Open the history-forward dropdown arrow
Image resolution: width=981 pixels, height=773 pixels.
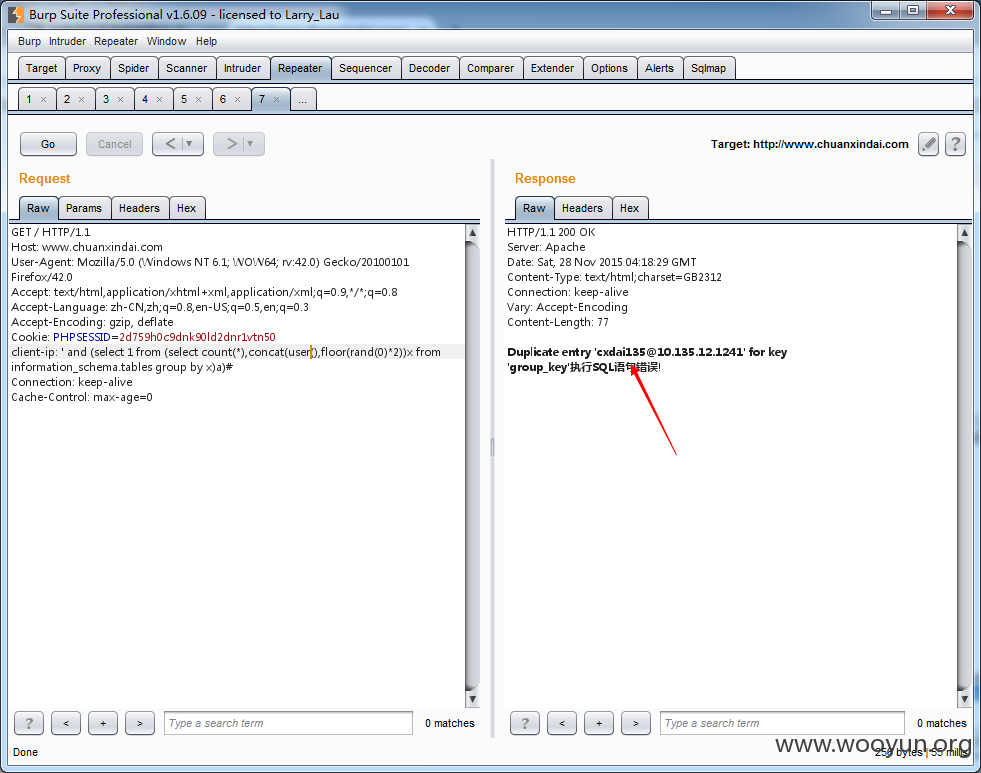coord(251,144)
